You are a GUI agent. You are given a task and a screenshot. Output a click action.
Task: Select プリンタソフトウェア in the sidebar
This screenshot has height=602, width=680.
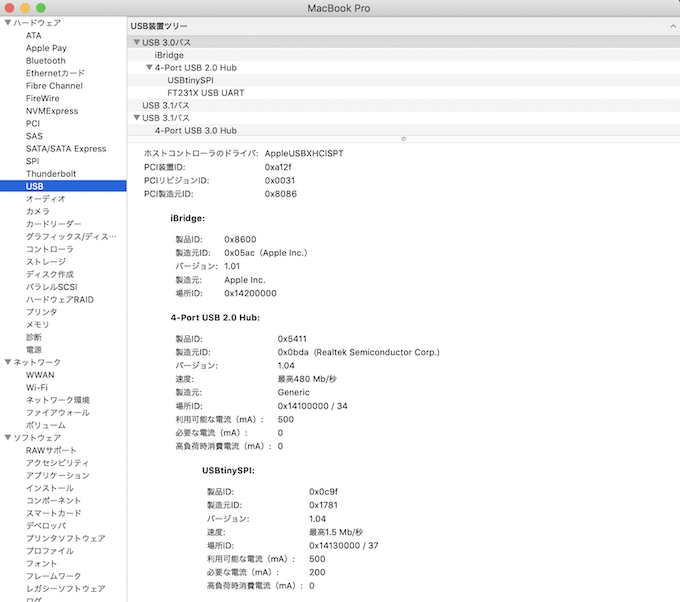pos(65,539)
